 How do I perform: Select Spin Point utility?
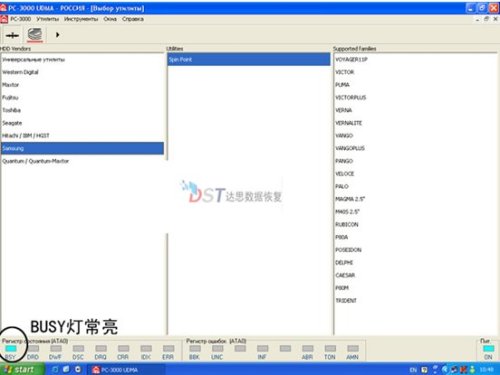coord(249,60)
